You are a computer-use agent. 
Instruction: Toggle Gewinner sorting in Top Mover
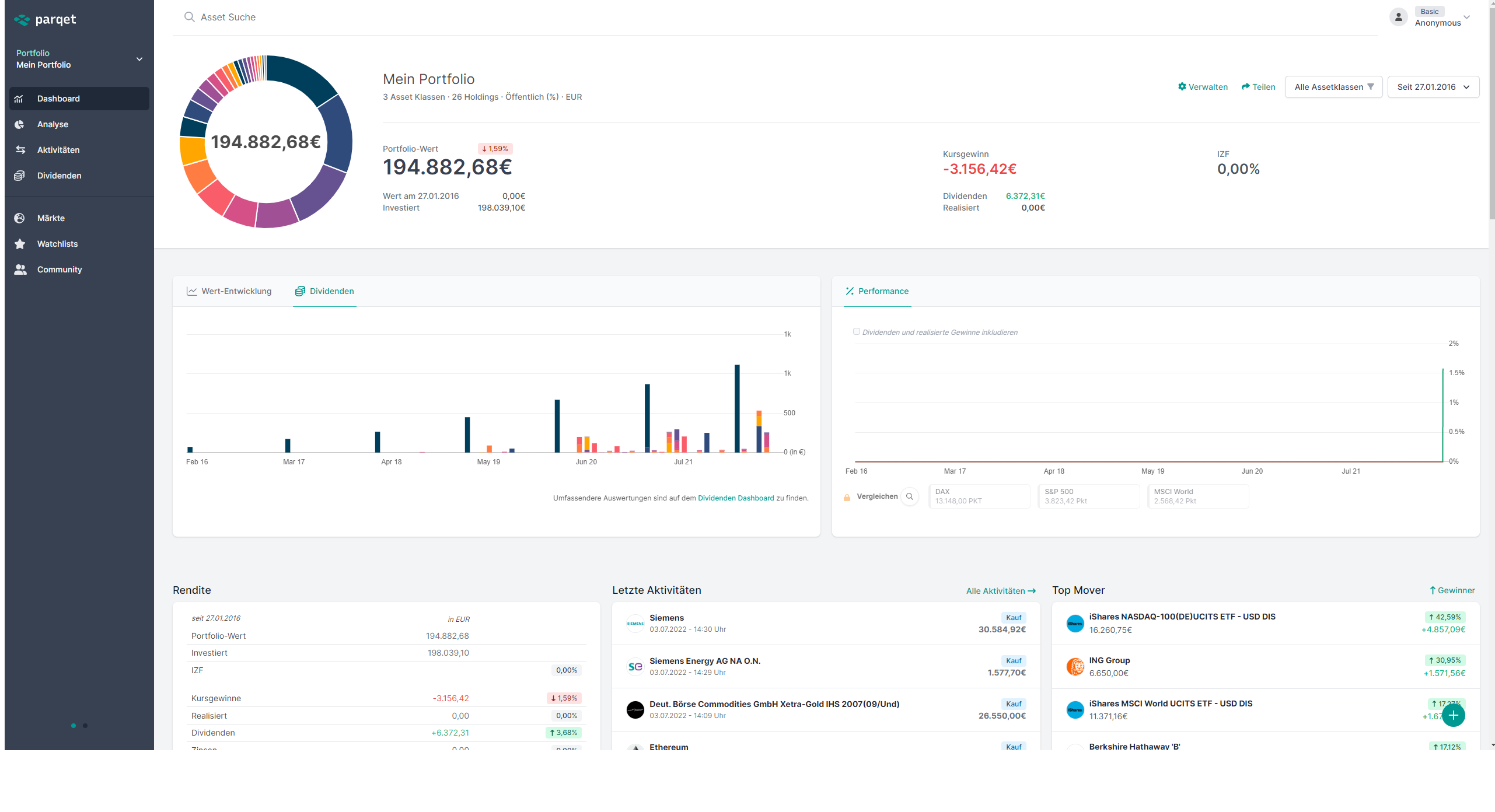[x=1451, y=590]
